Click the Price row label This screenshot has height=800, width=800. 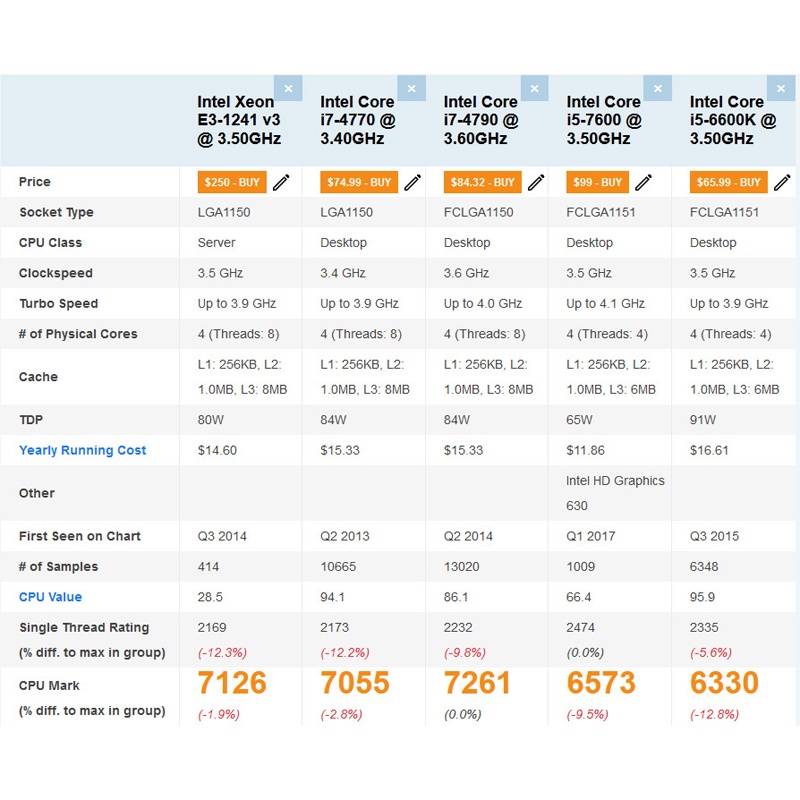35,182
